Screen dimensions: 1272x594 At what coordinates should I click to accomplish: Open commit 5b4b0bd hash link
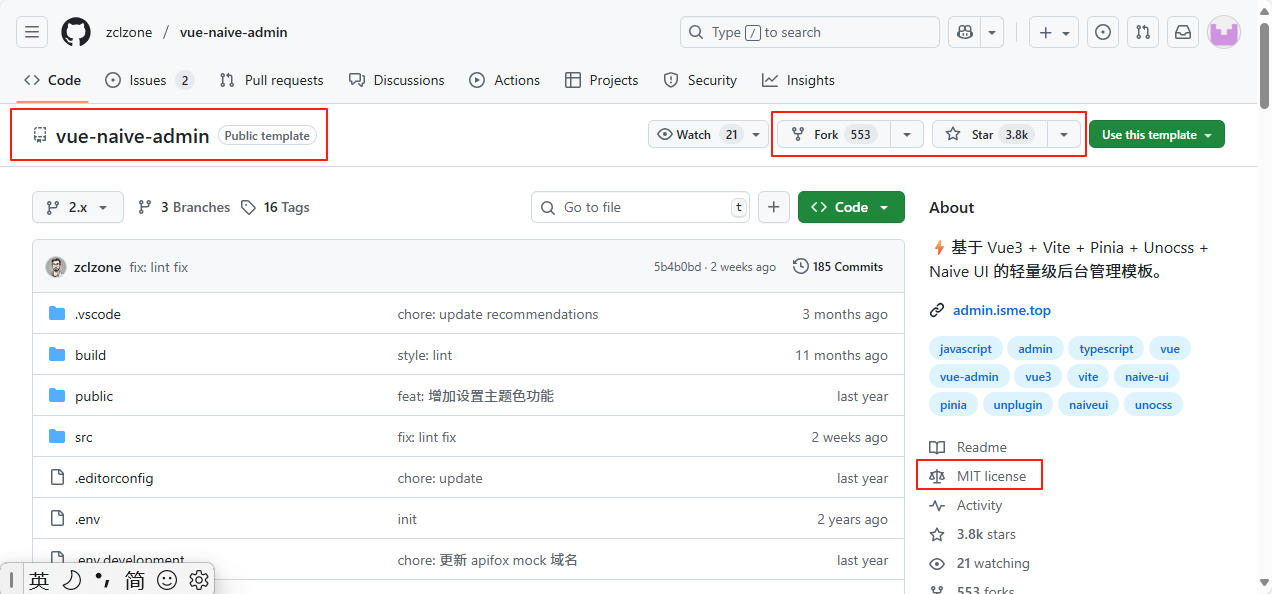point(677,267)
